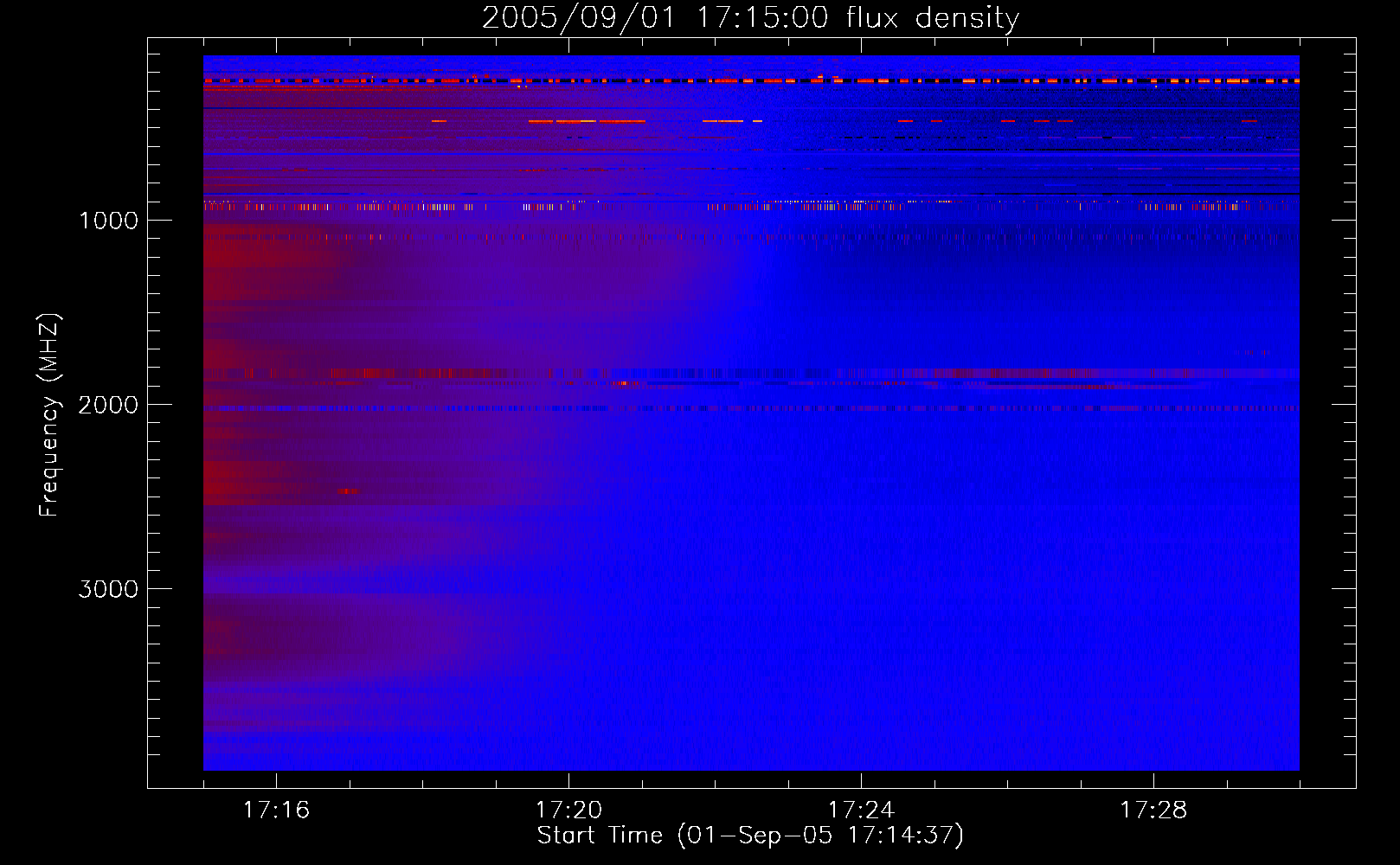Click the plot title '2005/09/01 17:15:00 flux density'
1400x865 pixels.
pos(750,18)
